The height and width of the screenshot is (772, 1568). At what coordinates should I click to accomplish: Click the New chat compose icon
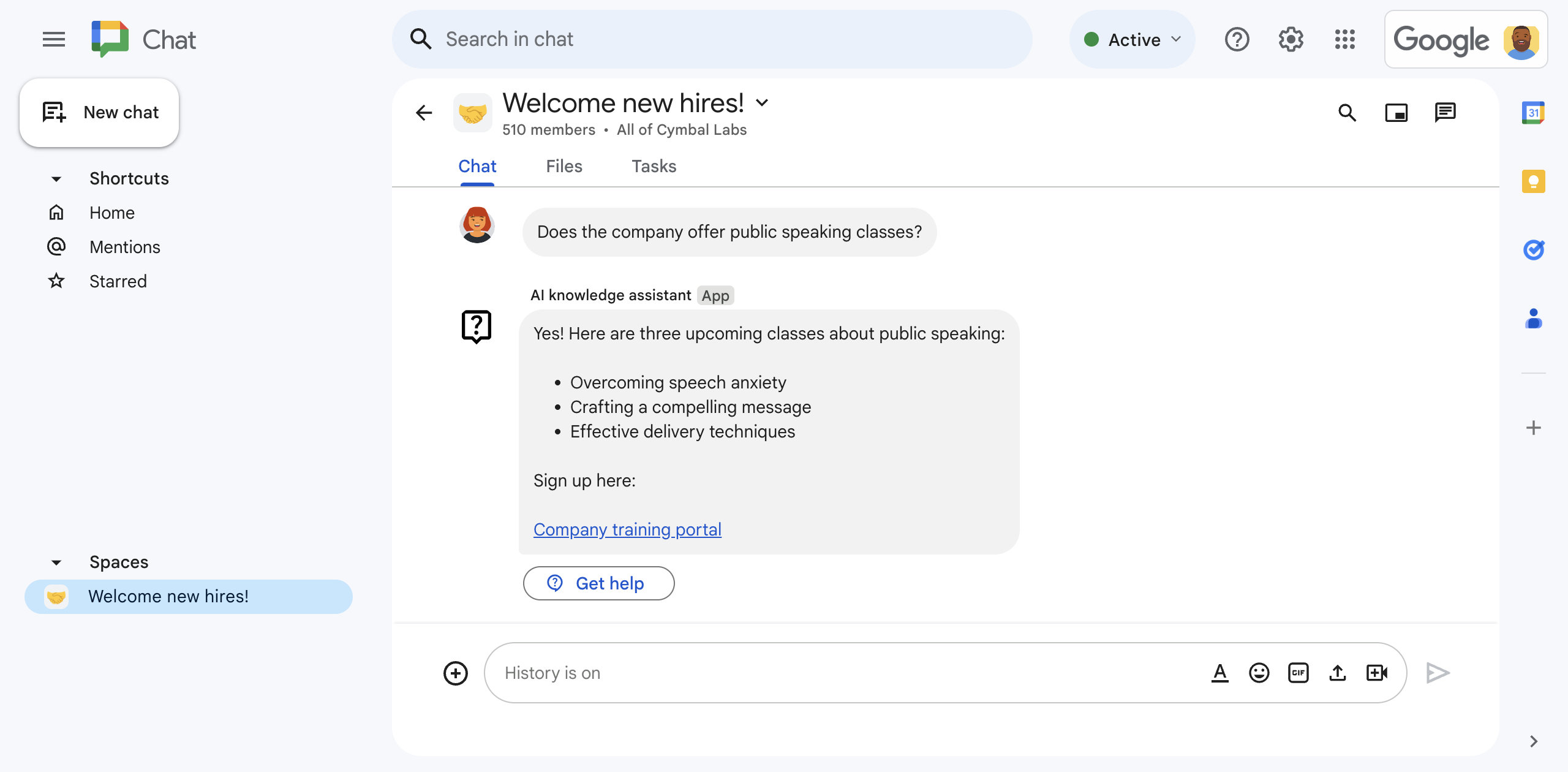tap(53, 112)
